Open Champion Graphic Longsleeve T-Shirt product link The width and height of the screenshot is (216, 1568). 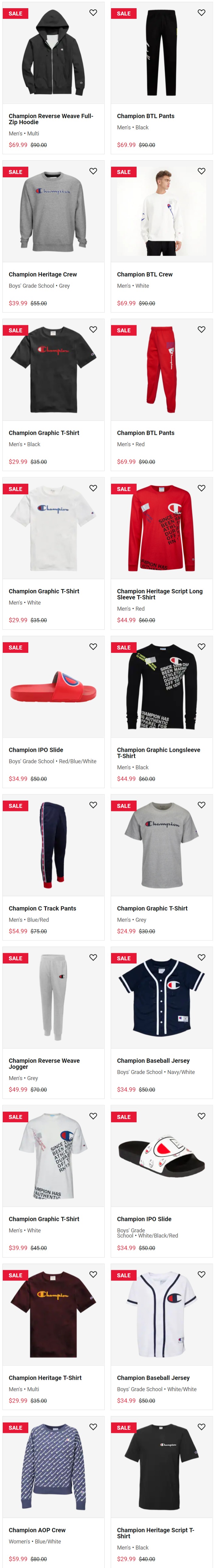pyautogui.click(x=159, y=753)
